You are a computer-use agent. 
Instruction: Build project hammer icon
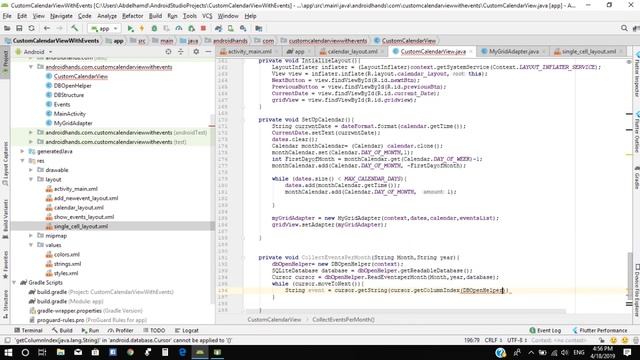point(75,28)
